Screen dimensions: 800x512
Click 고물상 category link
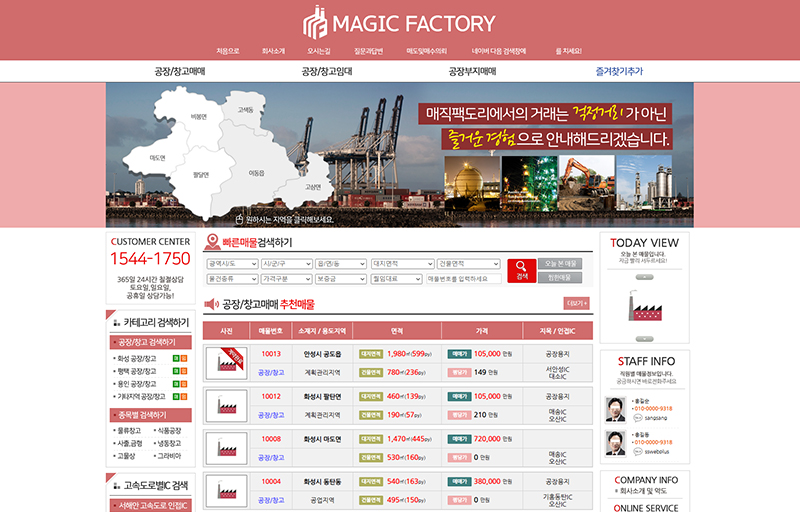126,456
